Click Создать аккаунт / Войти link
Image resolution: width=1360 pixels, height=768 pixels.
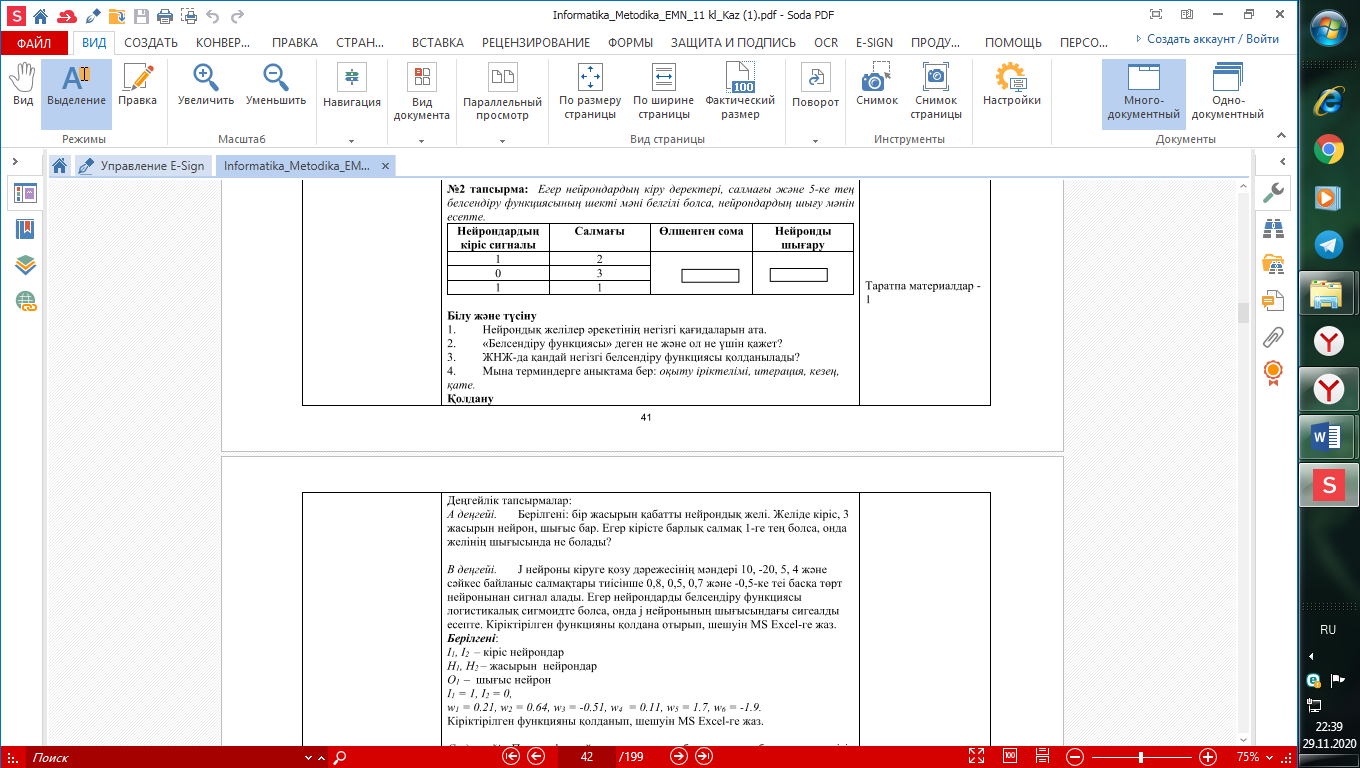1206,39
